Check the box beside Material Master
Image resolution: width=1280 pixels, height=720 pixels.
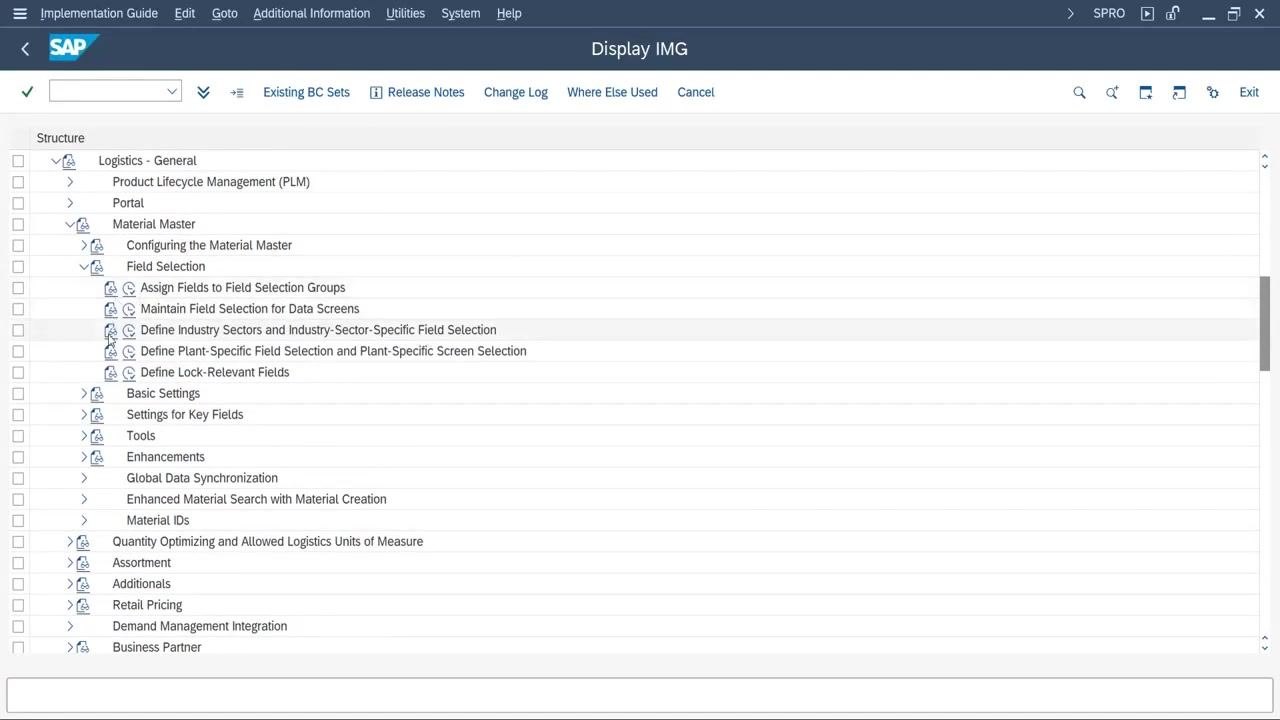(x=18, y=224)
